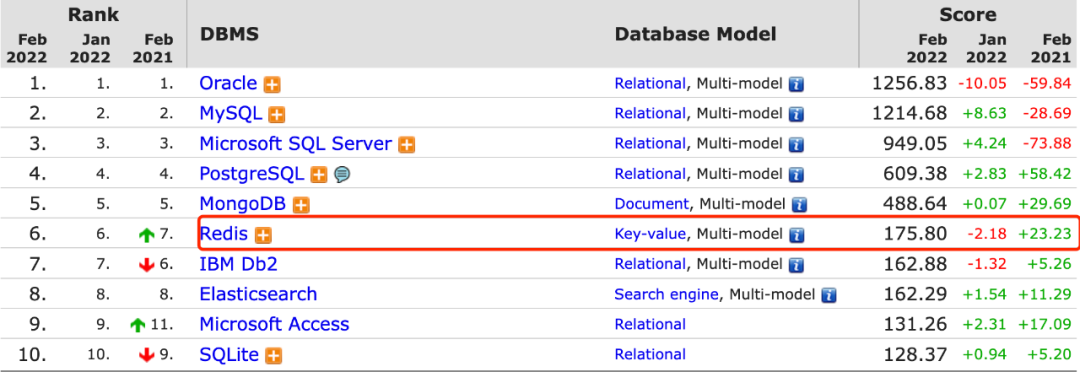Click the info icon in PostgreSQL's row

pyautogui.click(x=796, y=175)
